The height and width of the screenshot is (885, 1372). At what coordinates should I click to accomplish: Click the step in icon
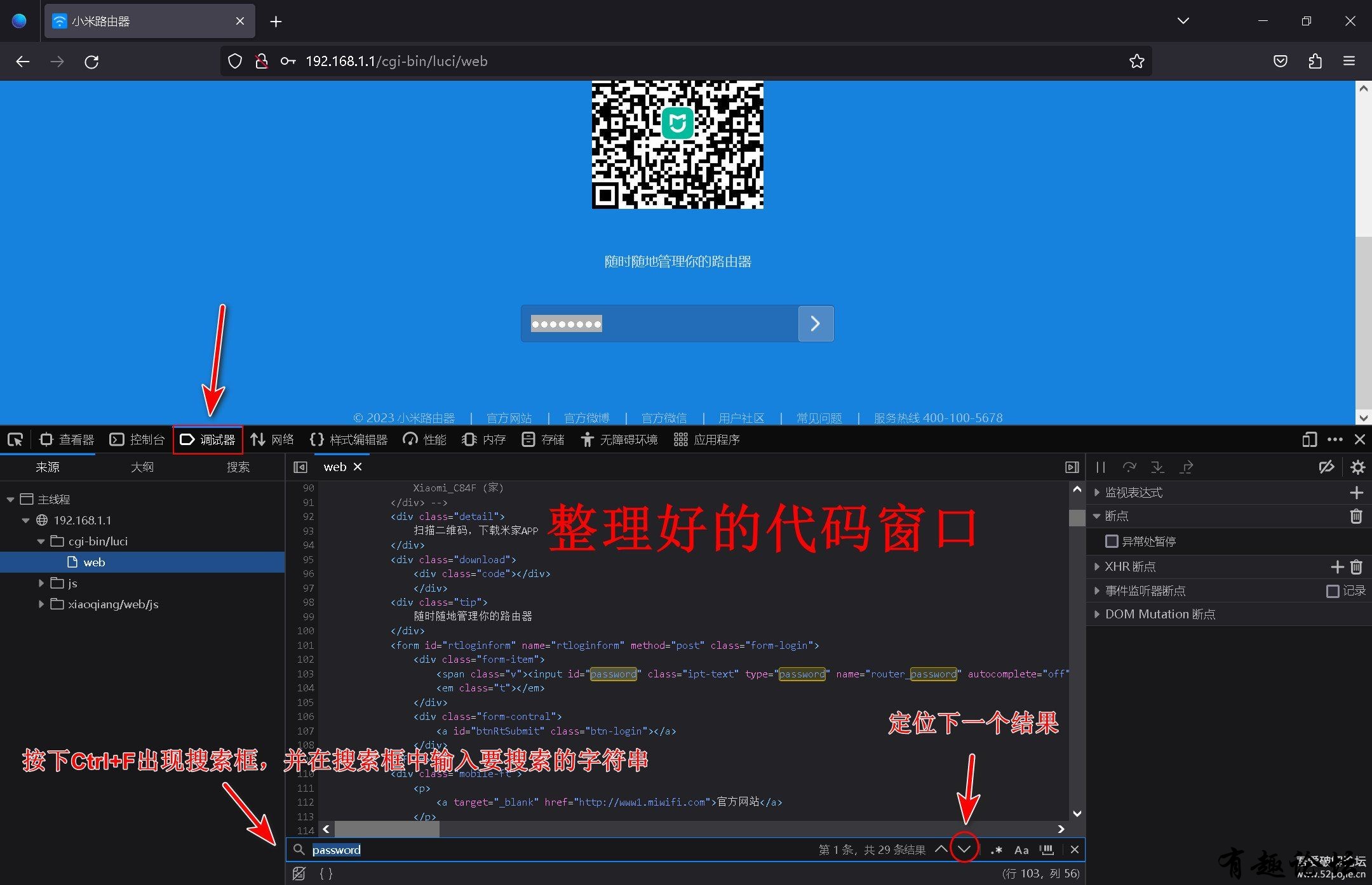pyautogui.click(x=1157, y=467)
